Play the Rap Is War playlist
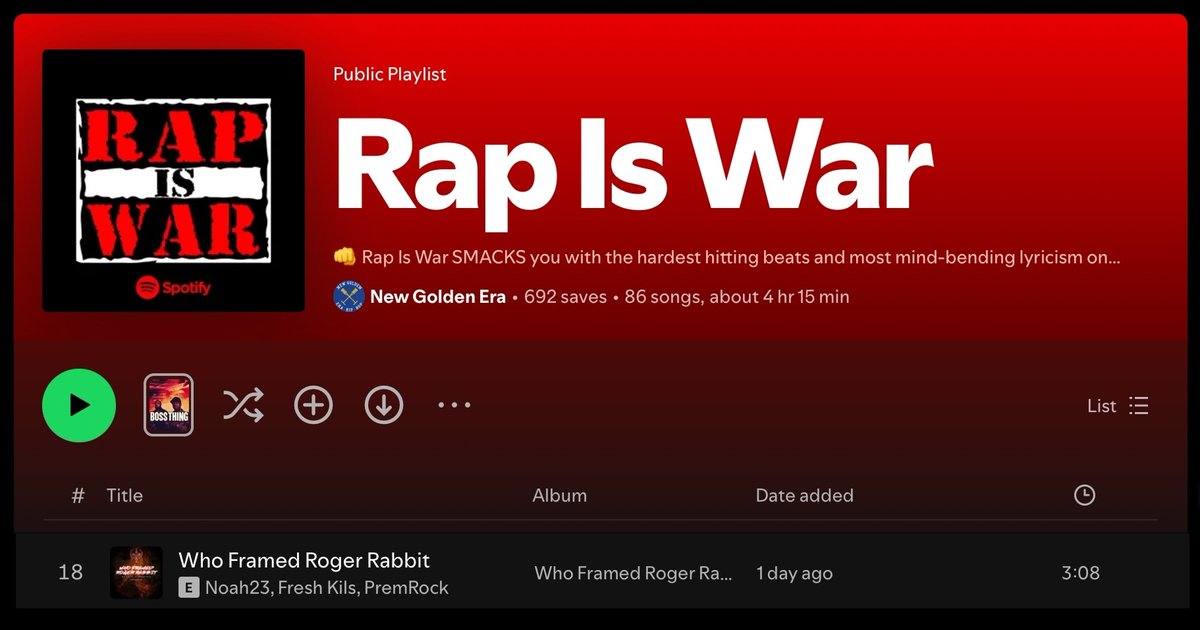This screenshot has width=1200, height=630. [79, 405]
